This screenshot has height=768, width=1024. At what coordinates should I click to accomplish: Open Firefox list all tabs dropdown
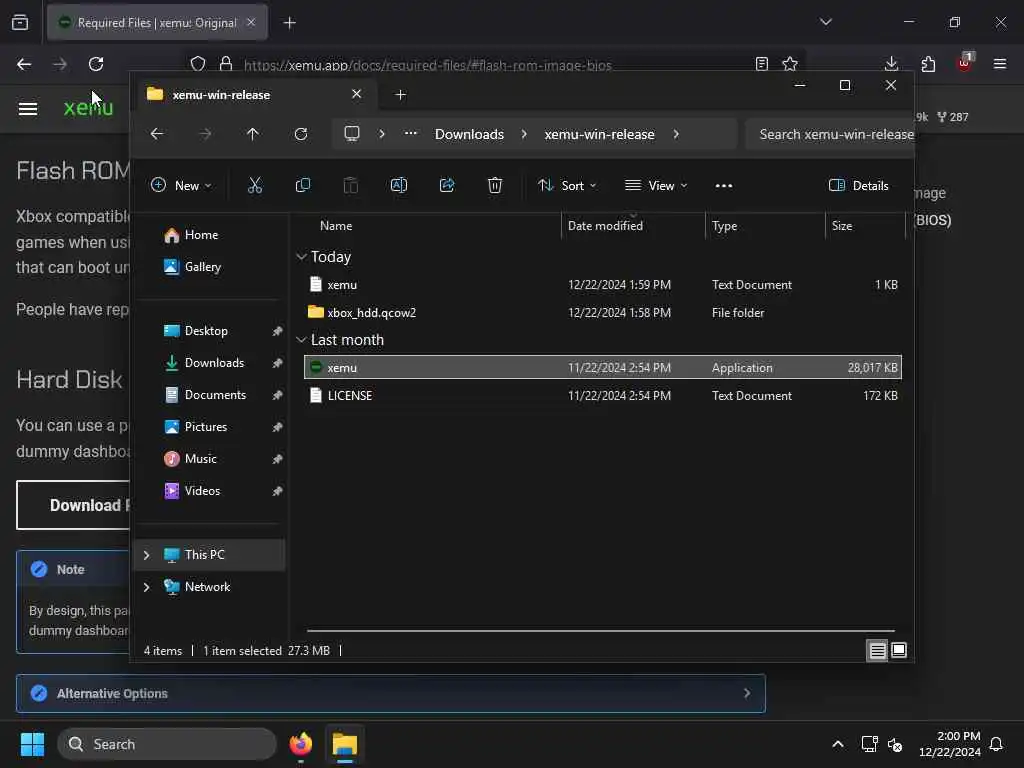825,22
